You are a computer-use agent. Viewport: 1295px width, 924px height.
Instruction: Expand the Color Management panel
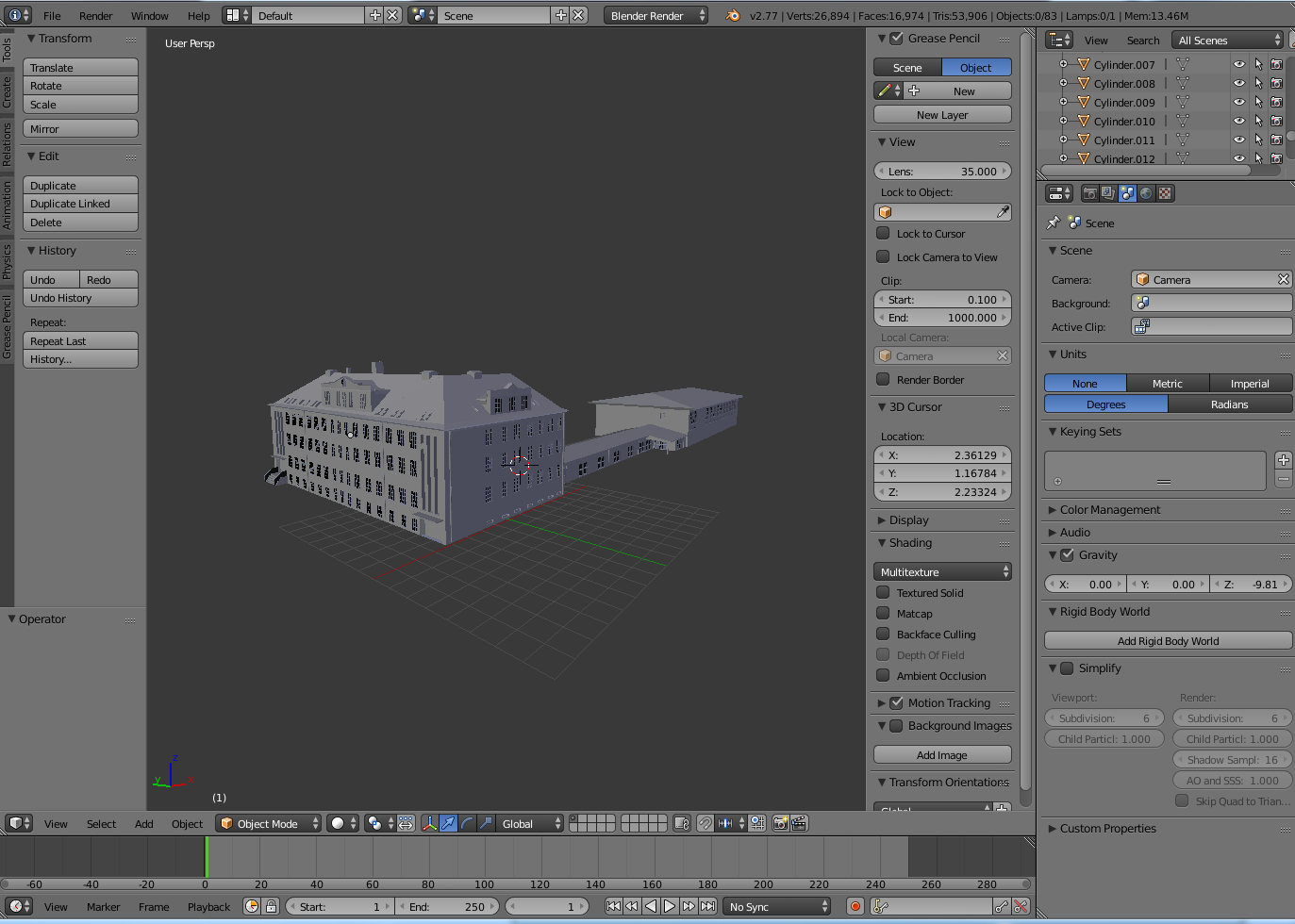(x=1109, y=509)
